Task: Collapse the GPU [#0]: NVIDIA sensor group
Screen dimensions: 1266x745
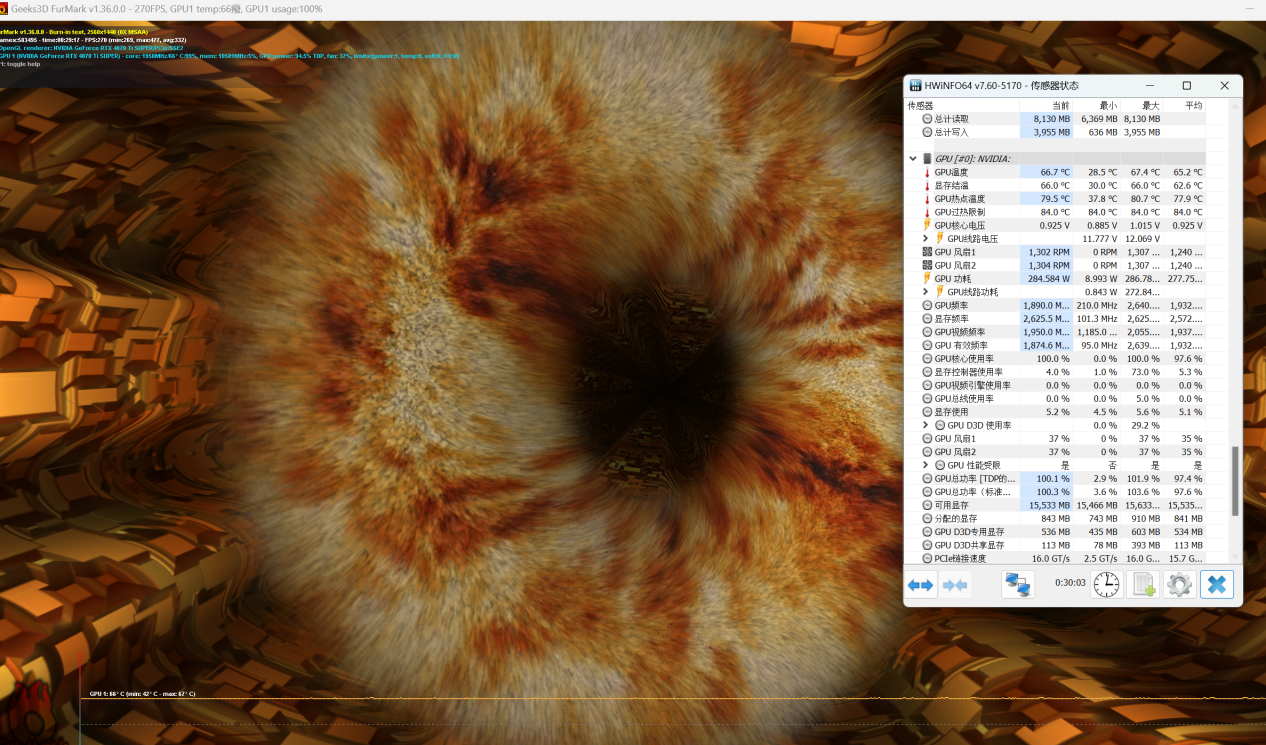Action: point(913,159)
